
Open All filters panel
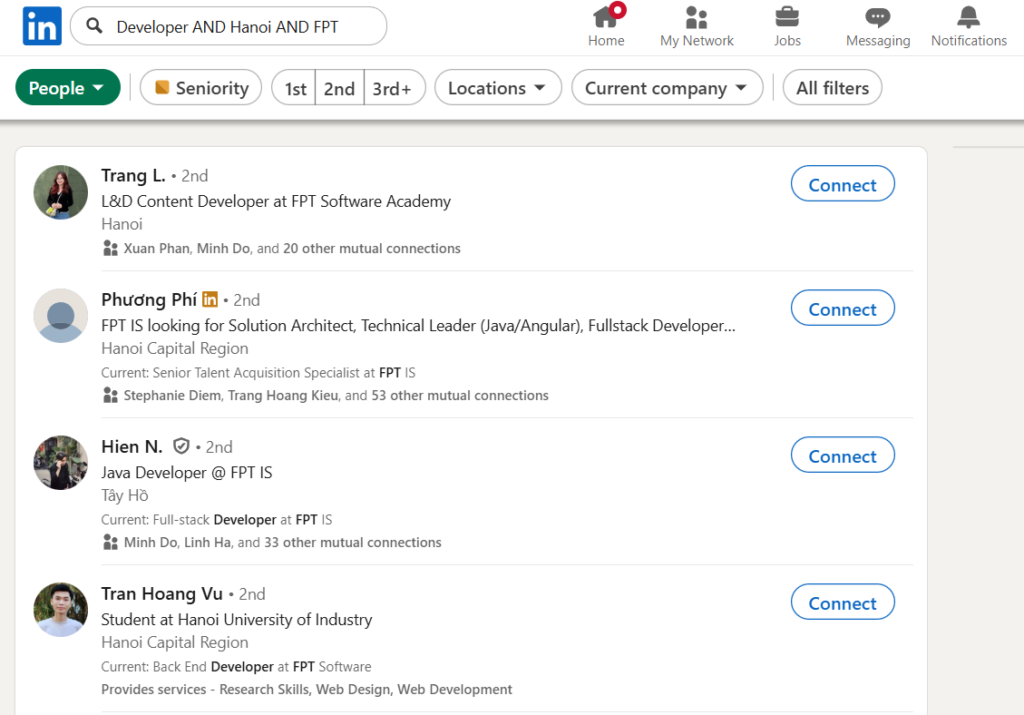pos(832,87)
